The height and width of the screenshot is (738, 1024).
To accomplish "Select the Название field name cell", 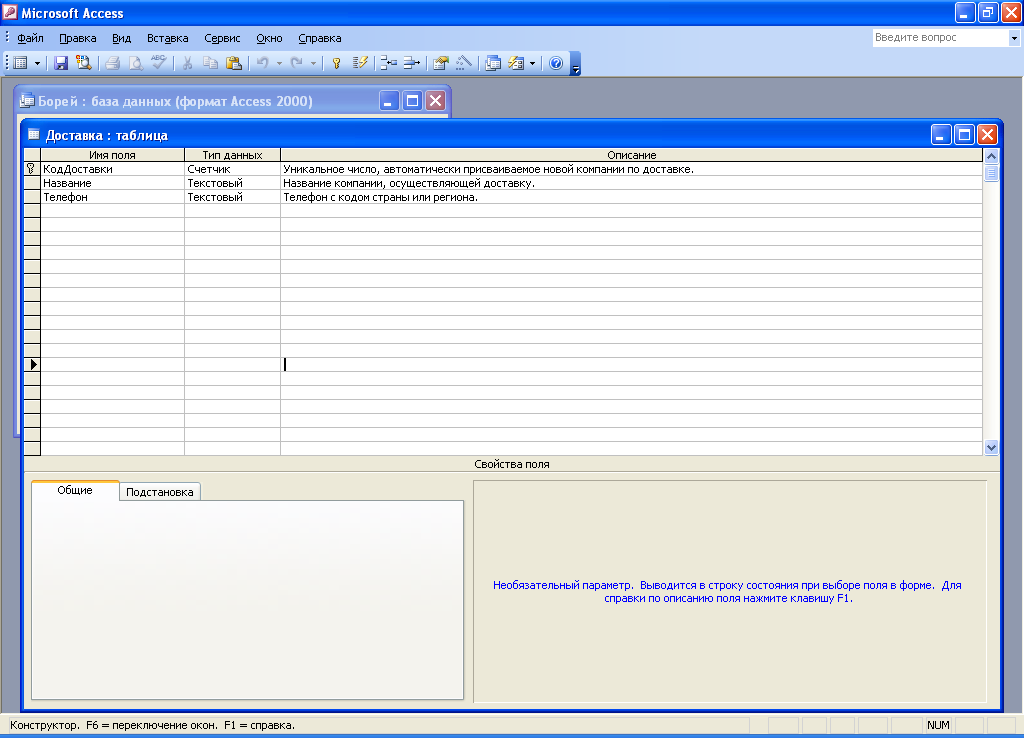I will (112, 184).
